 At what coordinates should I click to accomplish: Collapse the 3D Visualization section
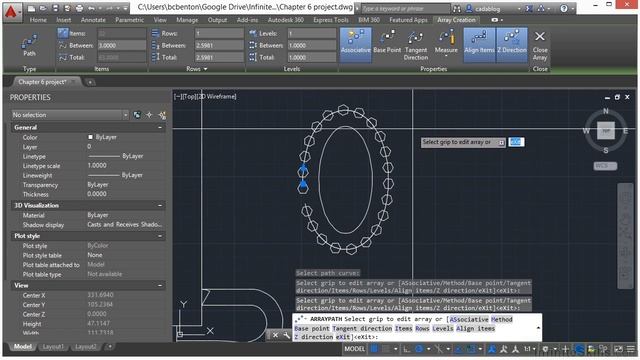click(160, 205)
